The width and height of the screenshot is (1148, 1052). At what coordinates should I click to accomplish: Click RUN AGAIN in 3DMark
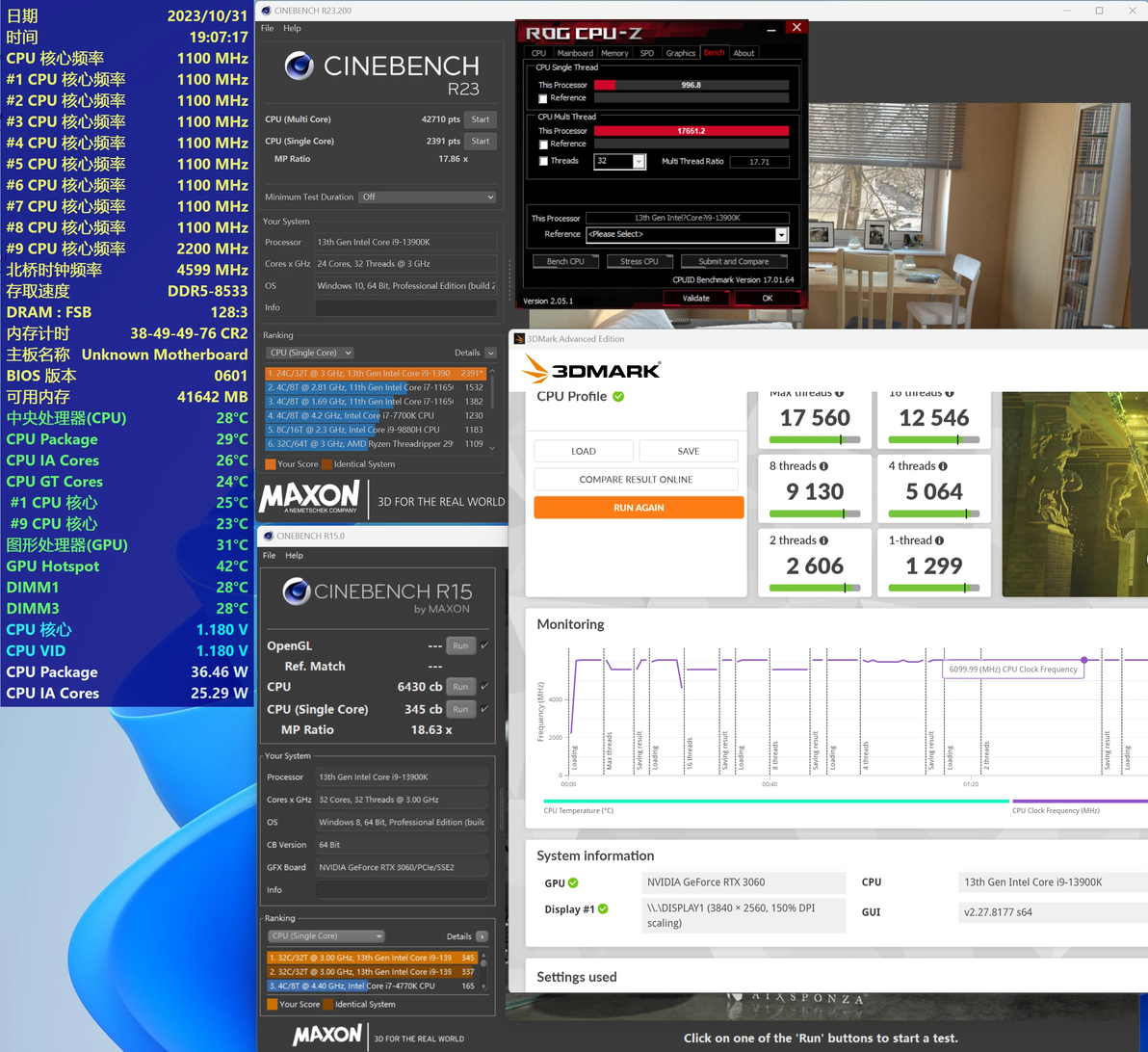[x=639, y=508]
